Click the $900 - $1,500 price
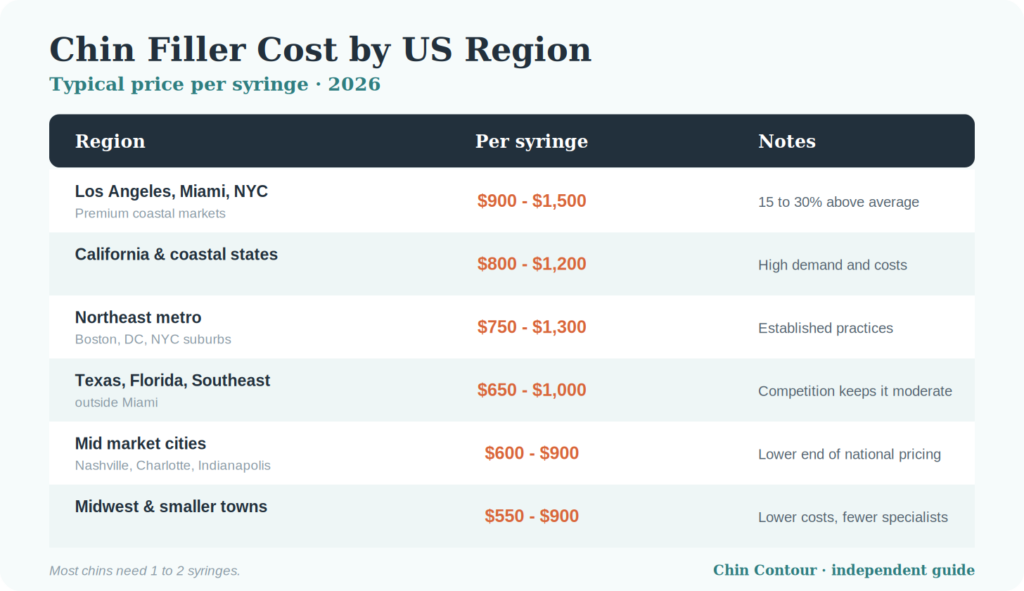This screenshot has width=1024, height=591. (532, 200)
